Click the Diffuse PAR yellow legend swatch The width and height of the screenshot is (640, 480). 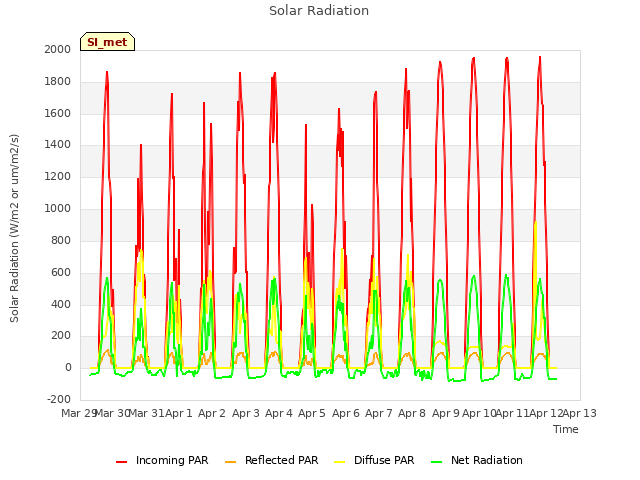pos(340,462)
